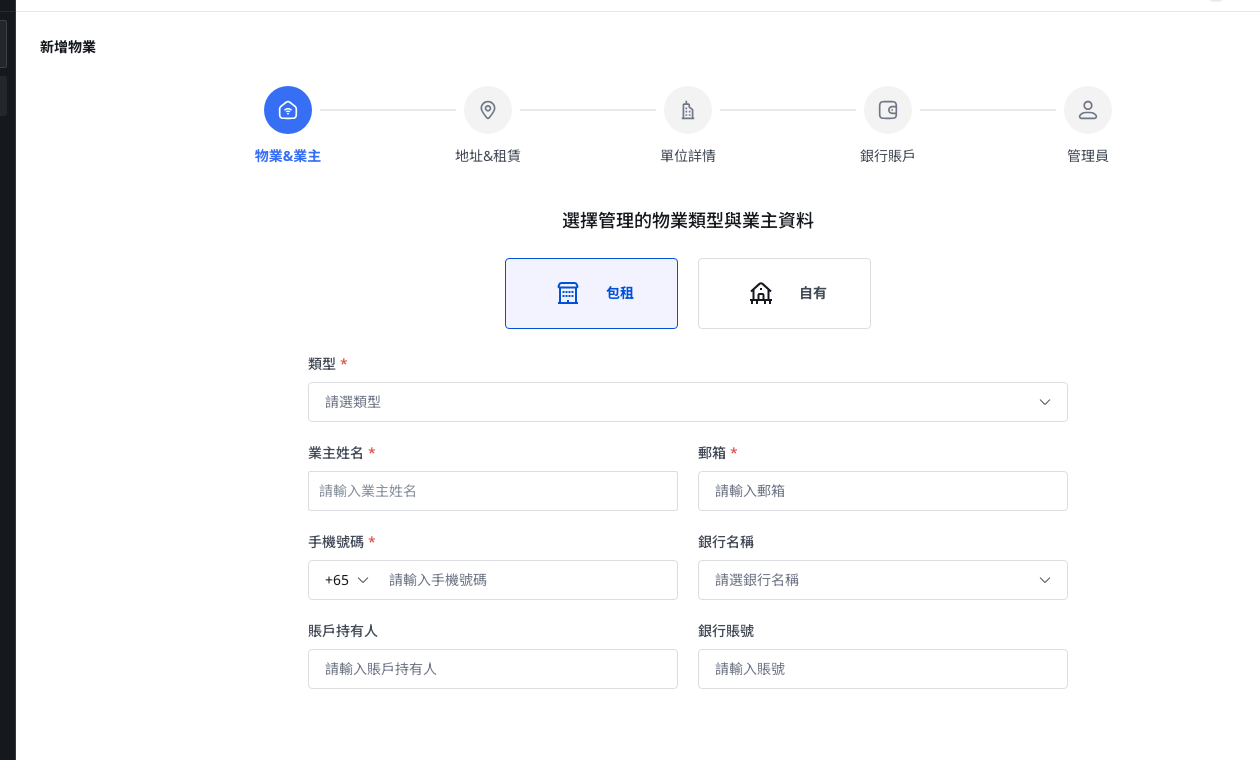Click the 單位詳情 building icon

[688, 110]
